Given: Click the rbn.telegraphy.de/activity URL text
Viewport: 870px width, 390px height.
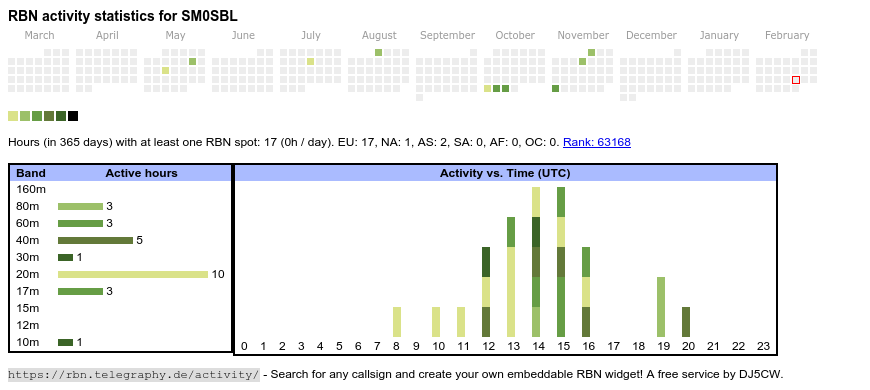Looking at the screenshot, I should click(x=134, y=374).
